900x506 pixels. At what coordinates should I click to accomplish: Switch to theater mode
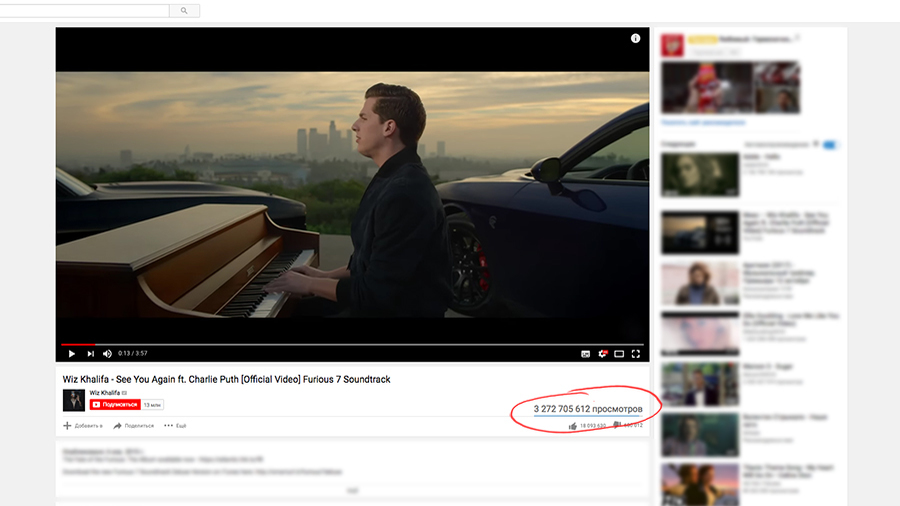tap(619, 354)
